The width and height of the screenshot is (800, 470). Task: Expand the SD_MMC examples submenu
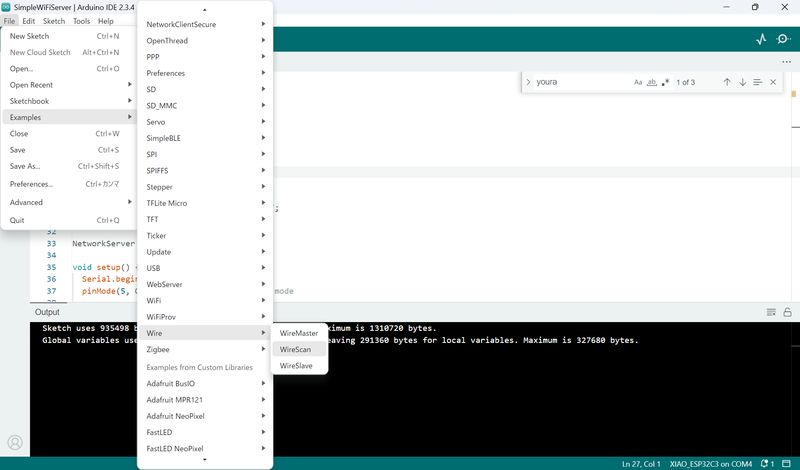[205, 106]
